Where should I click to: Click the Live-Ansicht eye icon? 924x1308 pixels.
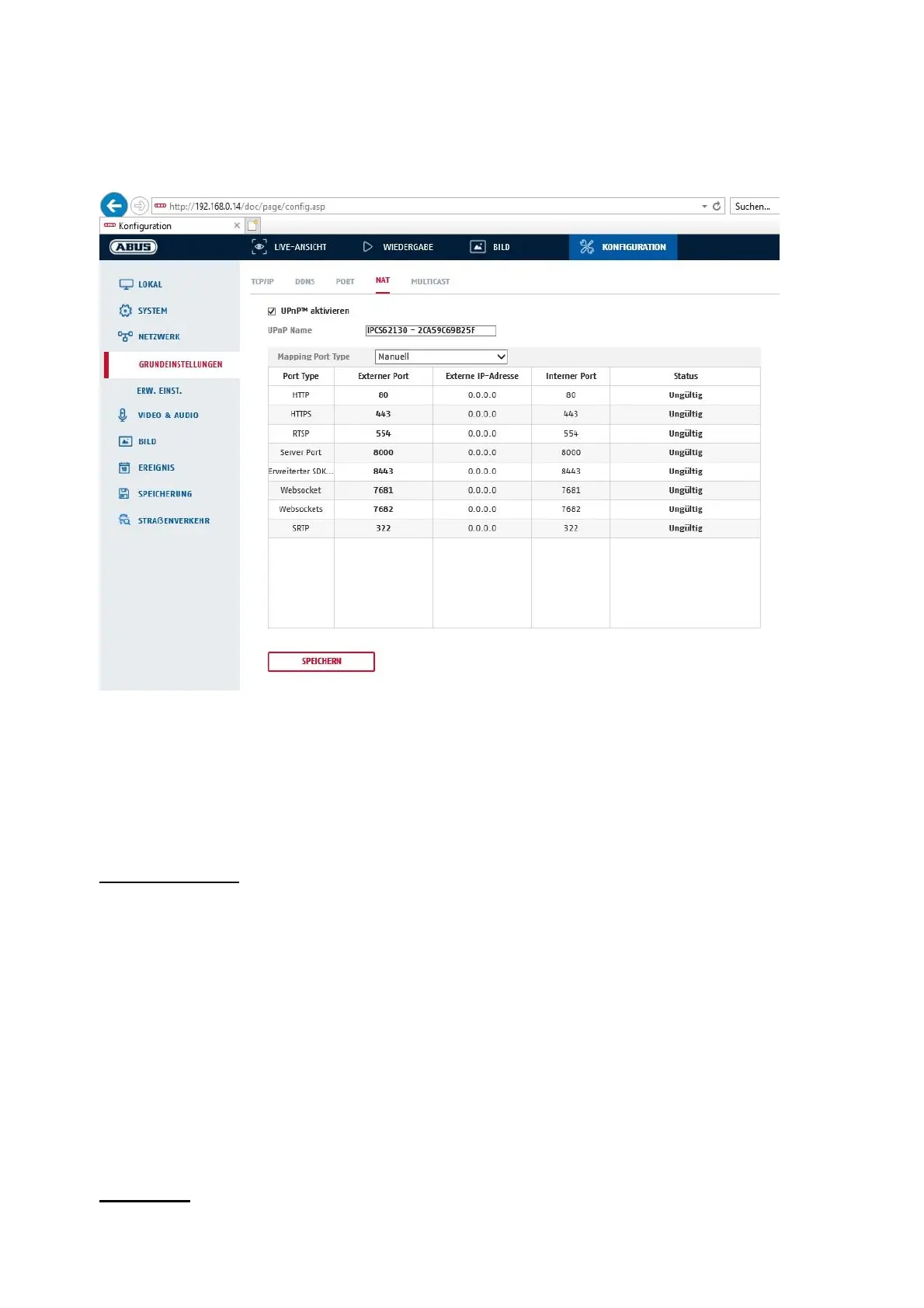pyautogui.click(x=259, y=247)
